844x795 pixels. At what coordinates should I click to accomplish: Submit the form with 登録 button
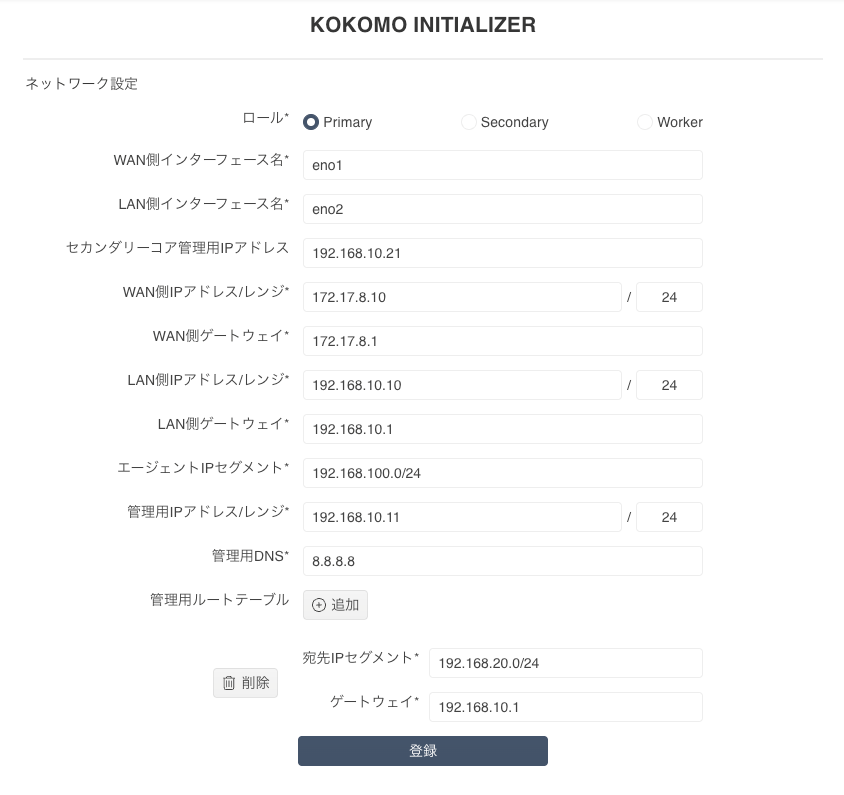[423, 751]
